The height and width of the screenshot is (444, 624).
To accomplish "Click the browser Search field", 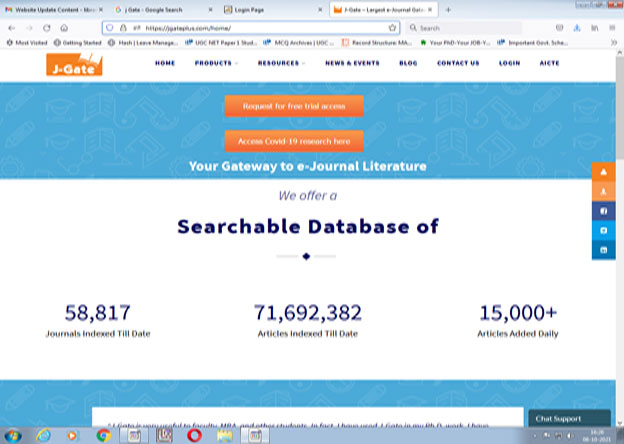I will pyautogui.click(x=464, y=28).
